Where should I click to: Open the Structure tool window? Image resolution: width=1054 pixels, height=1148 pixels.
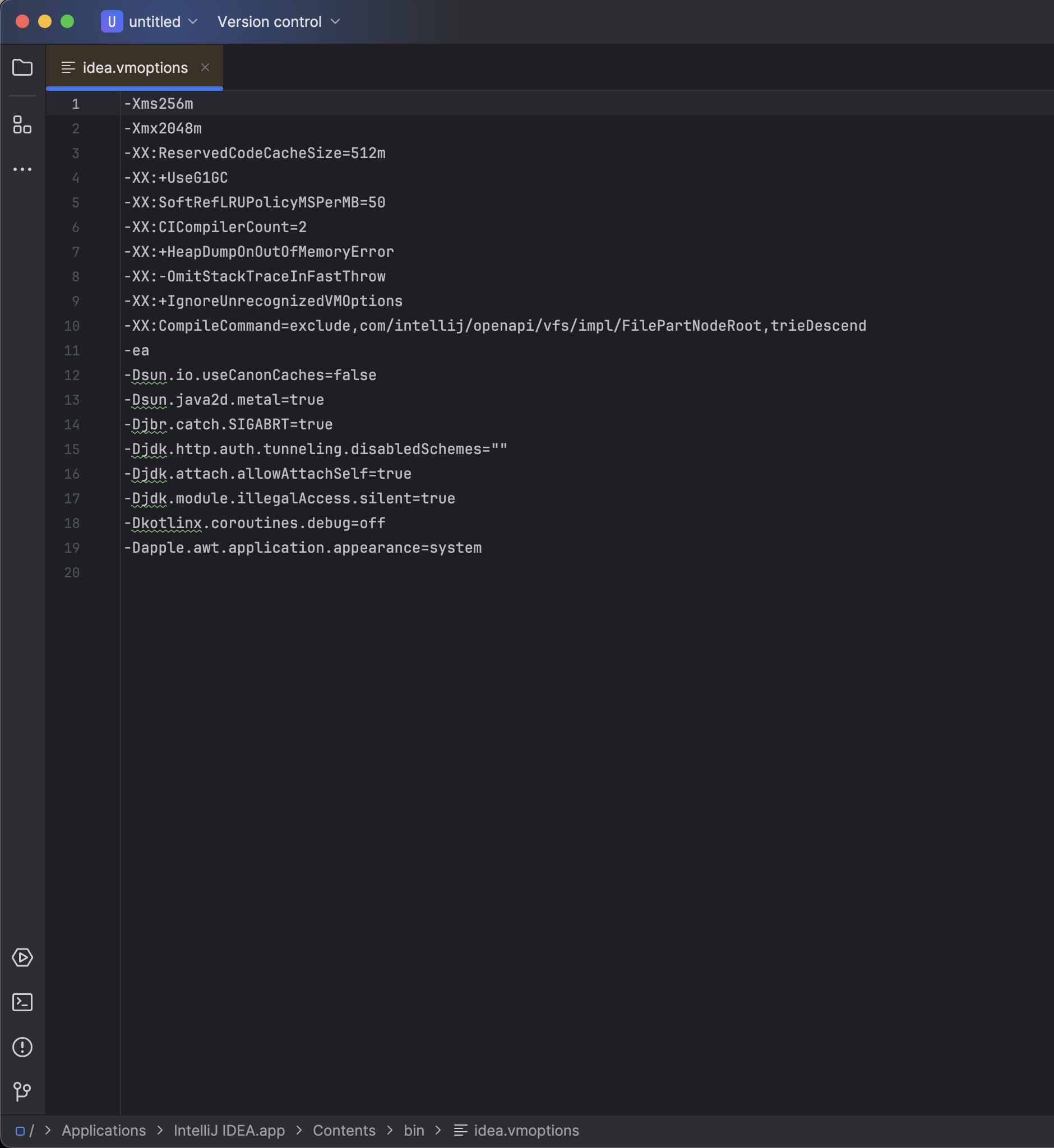pos(22,126)
